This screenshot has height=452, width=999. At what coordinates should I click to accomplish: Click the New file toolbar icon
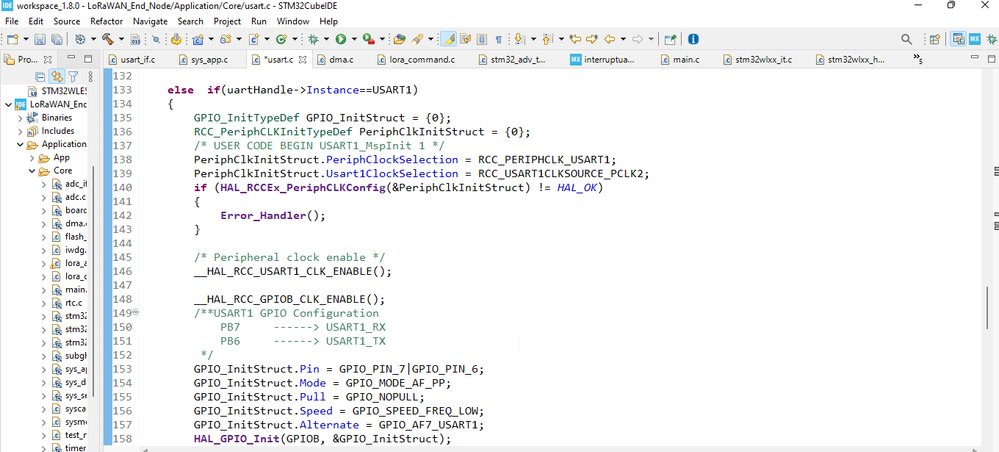[12, 40]
